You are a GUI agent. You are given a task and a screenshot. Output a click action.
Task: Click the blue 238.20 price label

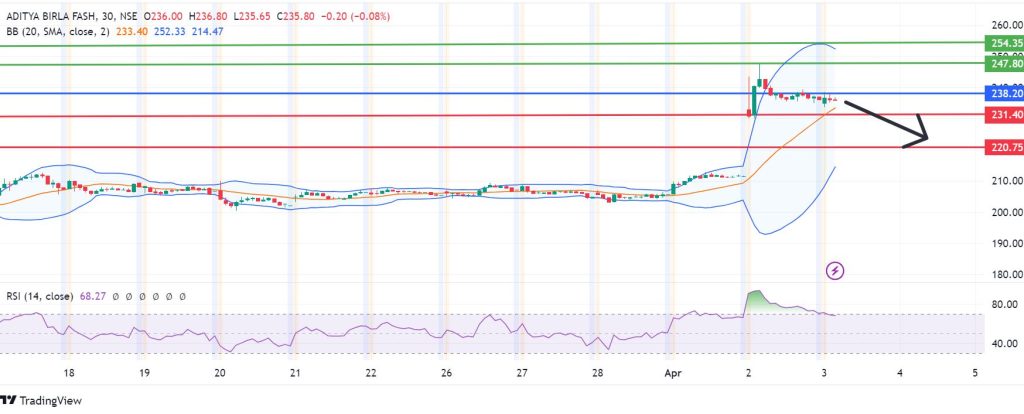coord(1004,93)
